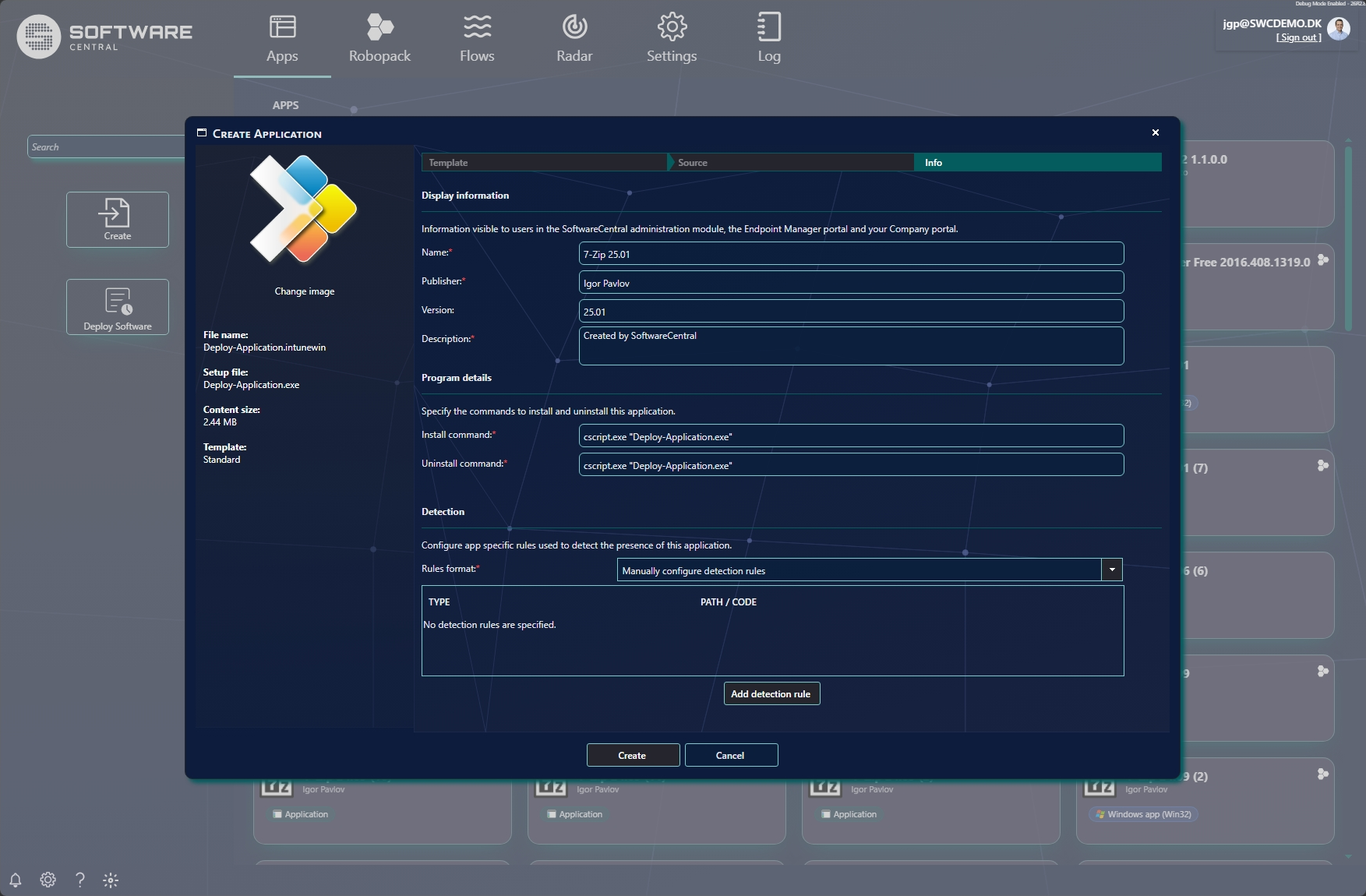Go to the Flows section
The height and width of the screenshot is (896, 1366).
coord(477,39)
